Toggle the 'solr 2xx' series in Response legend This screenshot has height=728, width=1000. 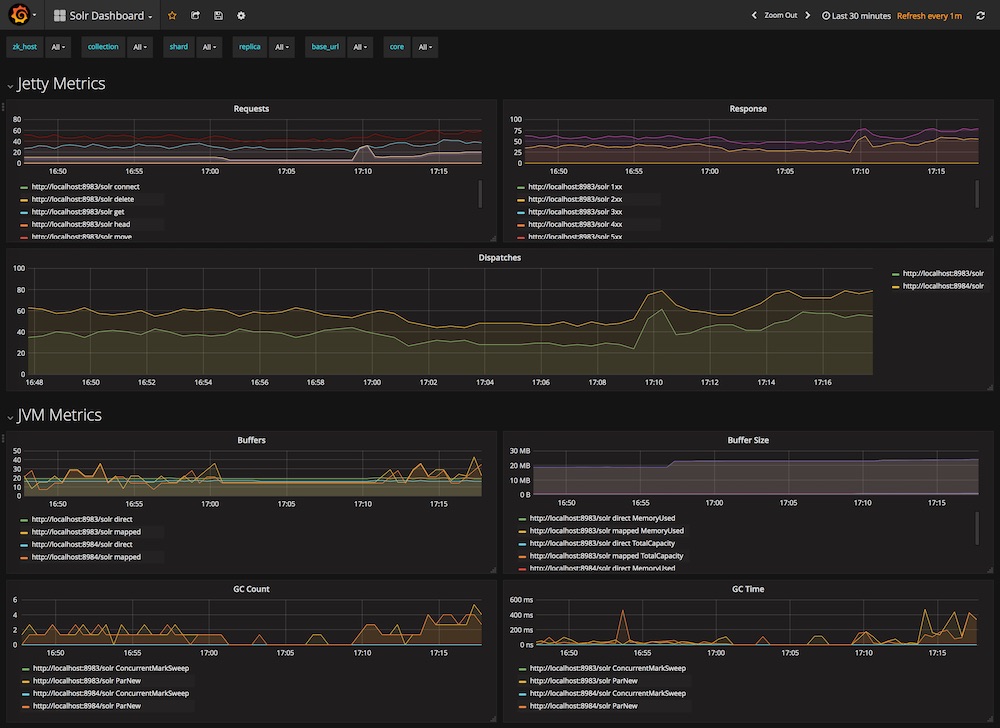[574, 200]
